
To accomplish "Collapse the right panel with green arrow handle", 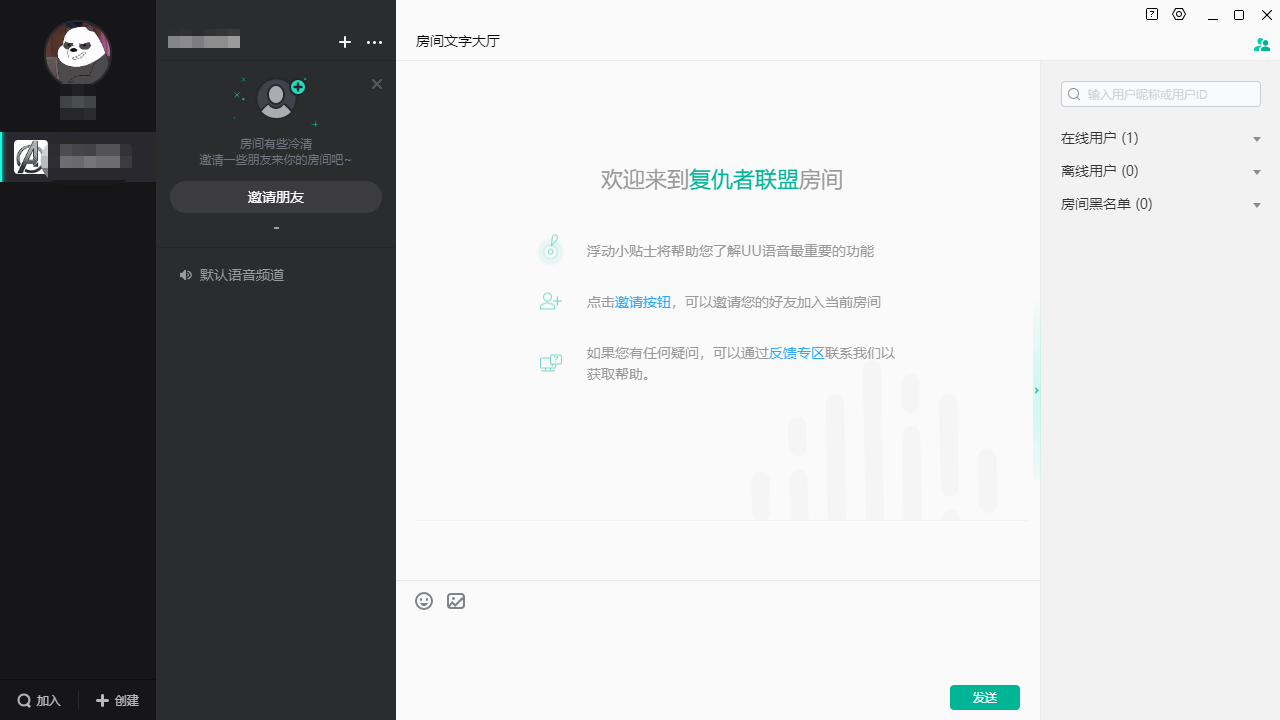I will (x=1037, y=390).
